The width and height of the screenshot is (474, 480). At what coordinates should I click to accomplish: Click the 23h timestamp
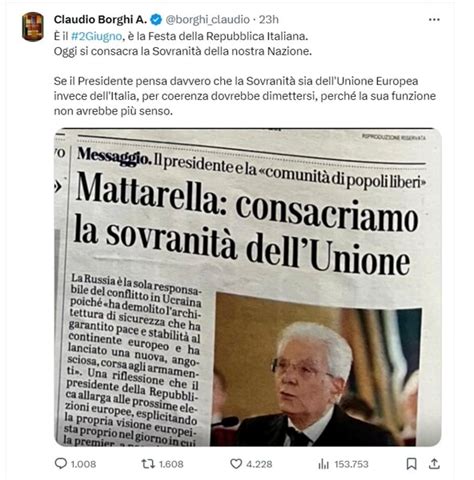click(269, 20)
